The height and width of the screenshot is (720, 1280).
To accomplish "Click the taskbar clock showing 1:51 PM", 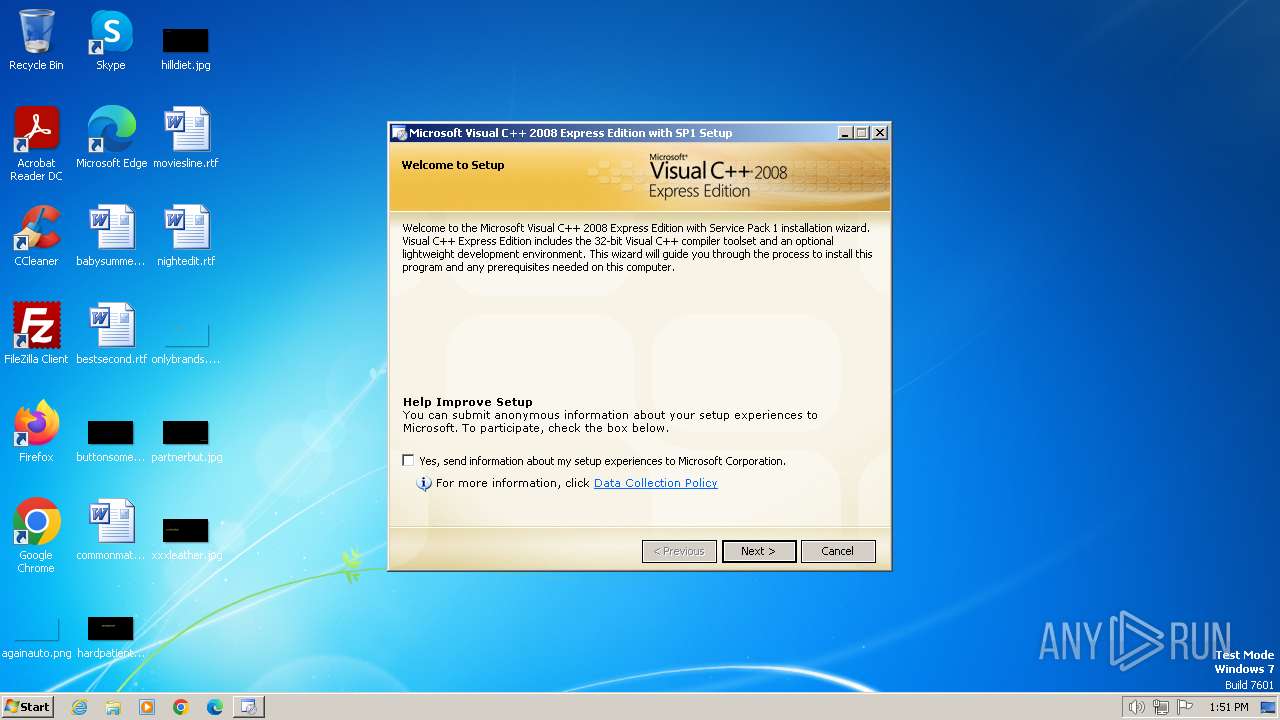I will point(1228,707).
